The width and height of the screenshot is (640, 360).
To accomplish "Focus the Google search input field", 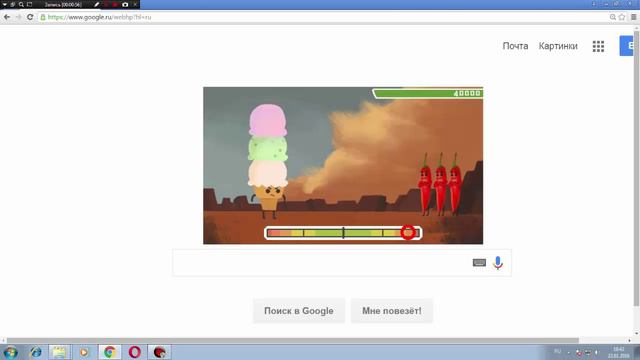I will click(342, 263).
